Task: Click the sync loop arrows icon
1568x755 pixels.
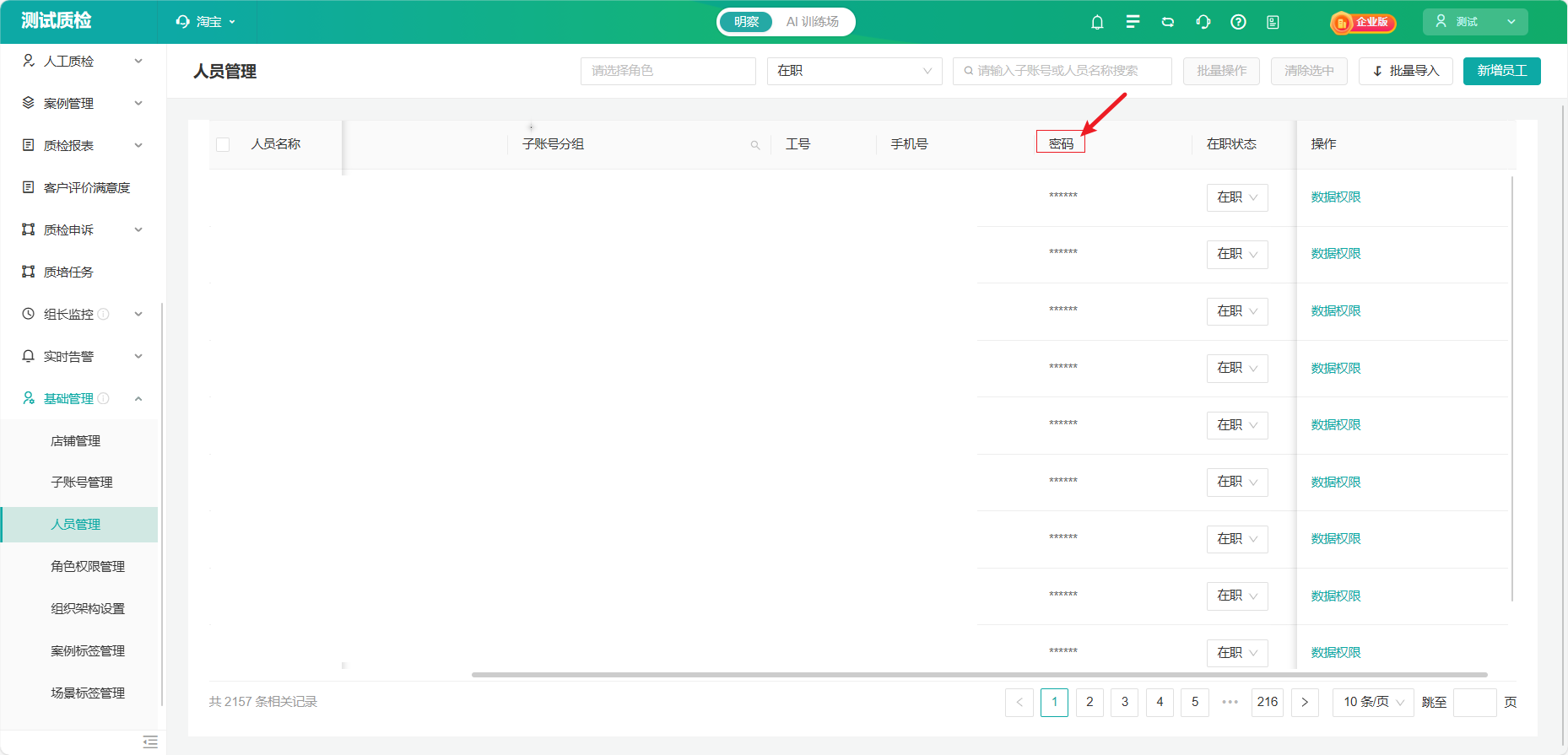Action: 1168,22
